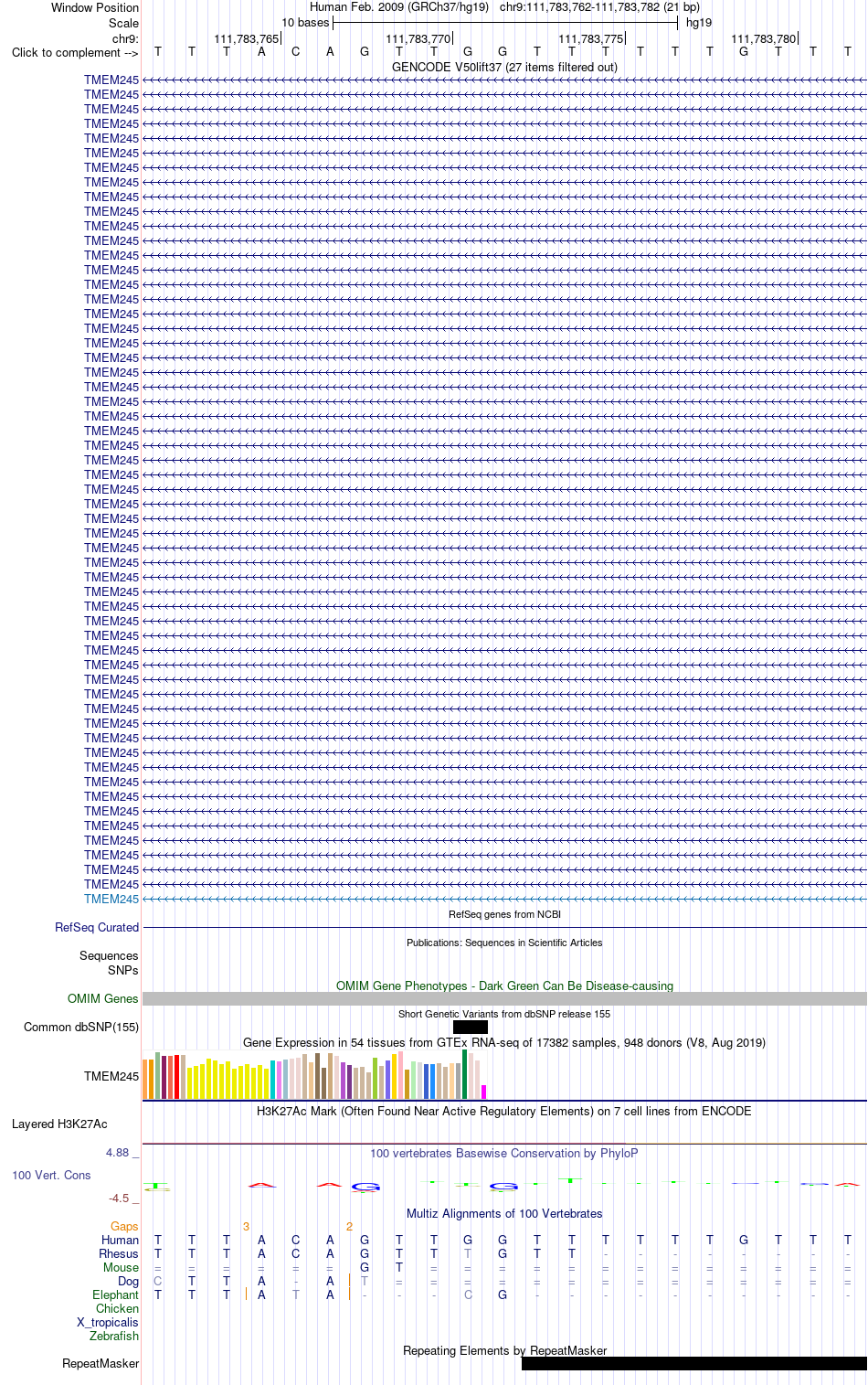The height and width of the screenshot is (1385, 868).
Task: Click the TMEM245 label beside GTEx chart
Action: pyautogui.click(x=111, y=1076)
